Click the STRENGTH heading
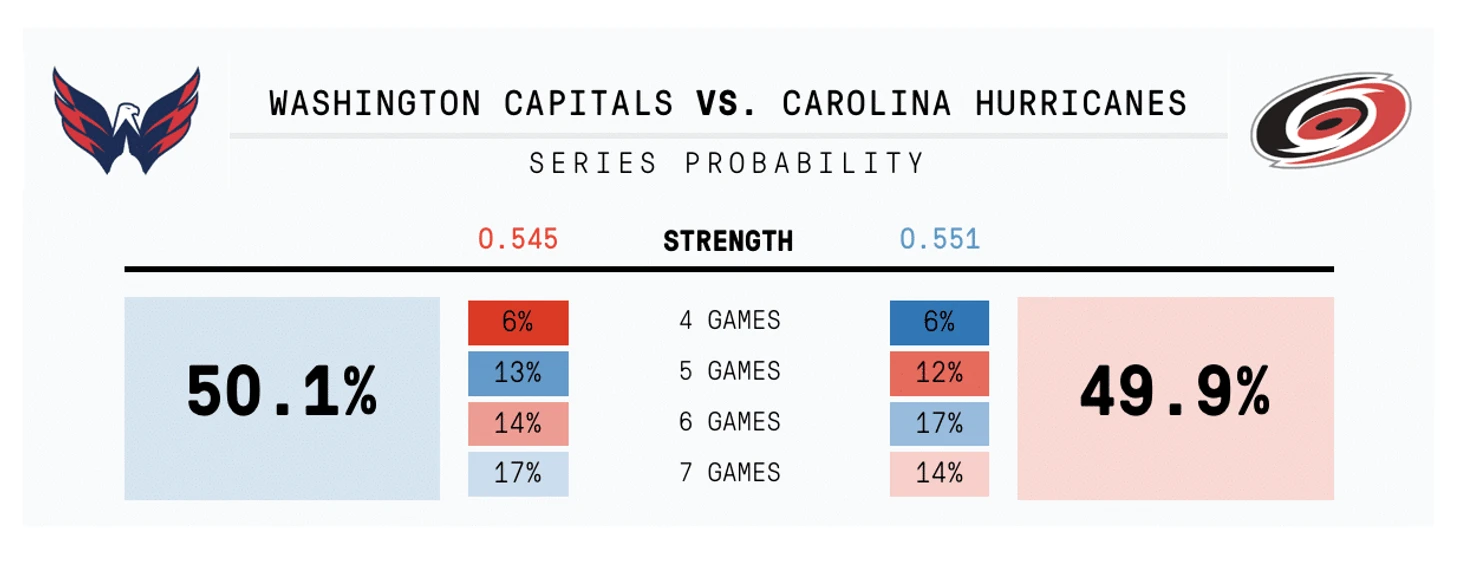The height and width of the screenshot is (562, 1460). (728, 241)
